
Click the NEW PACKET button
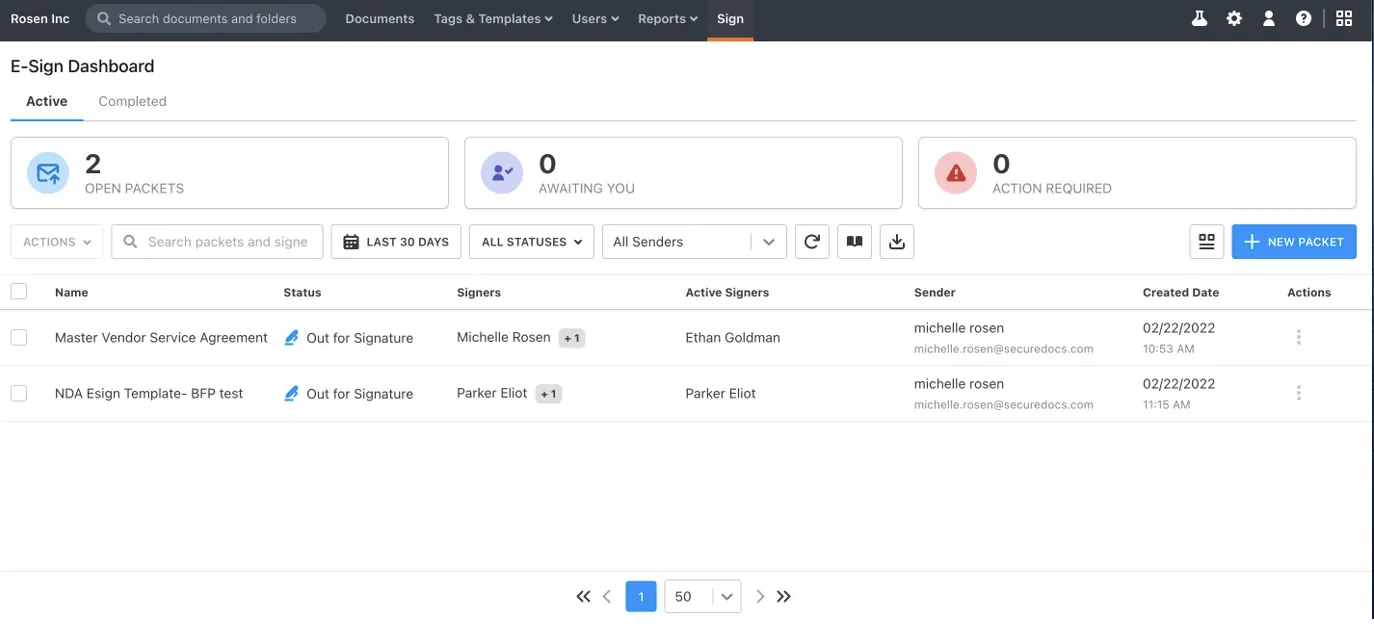pyautogui.click(x=1294, y=242)
